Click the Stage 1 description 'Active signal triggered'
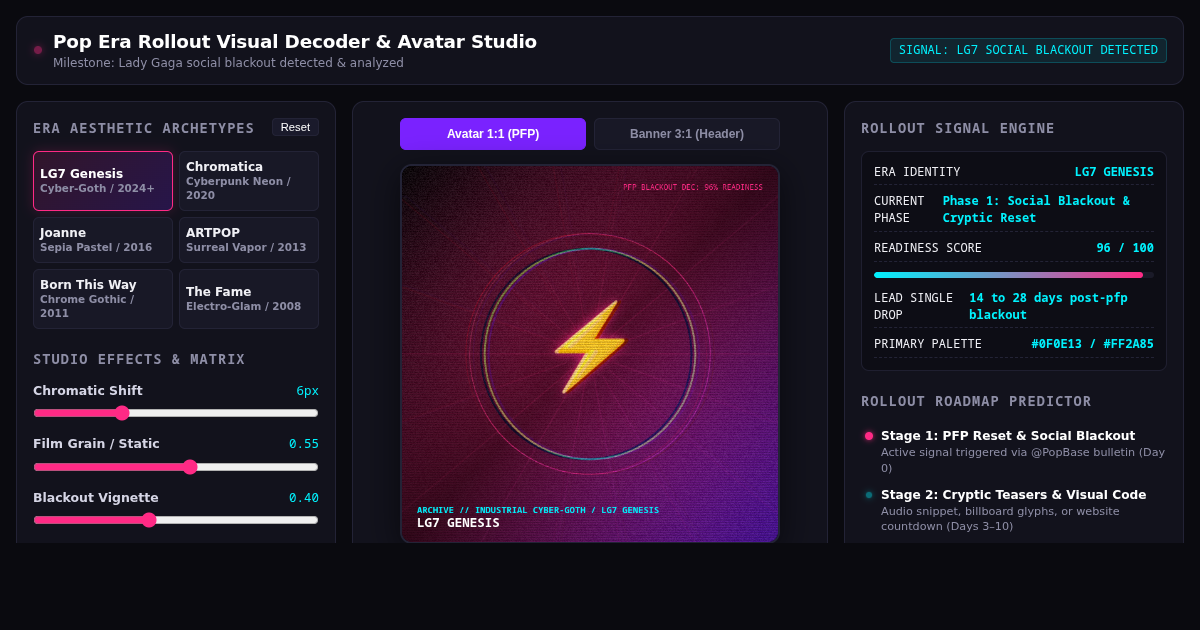The image size is (1200, 630). coord(1023,460)
